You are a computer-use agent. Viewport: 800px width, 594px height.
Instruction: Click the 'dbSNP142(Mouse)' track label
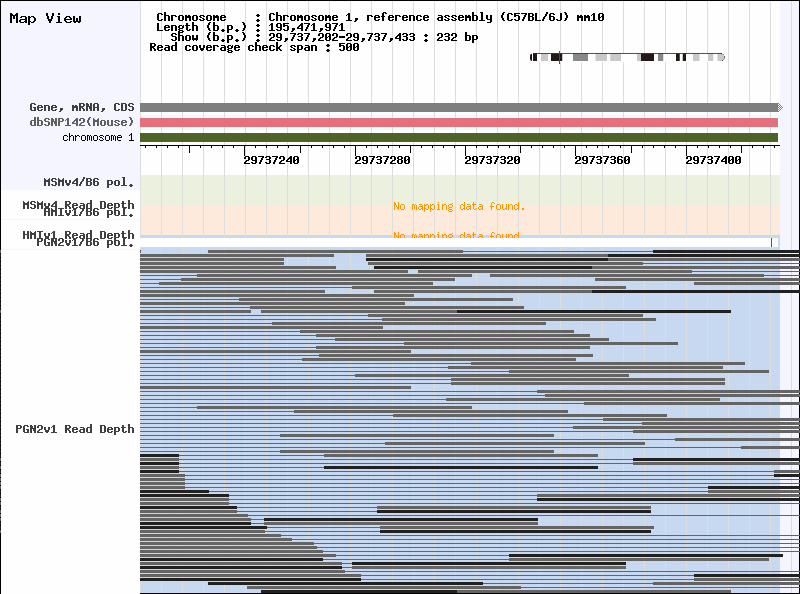pos(82,122)
